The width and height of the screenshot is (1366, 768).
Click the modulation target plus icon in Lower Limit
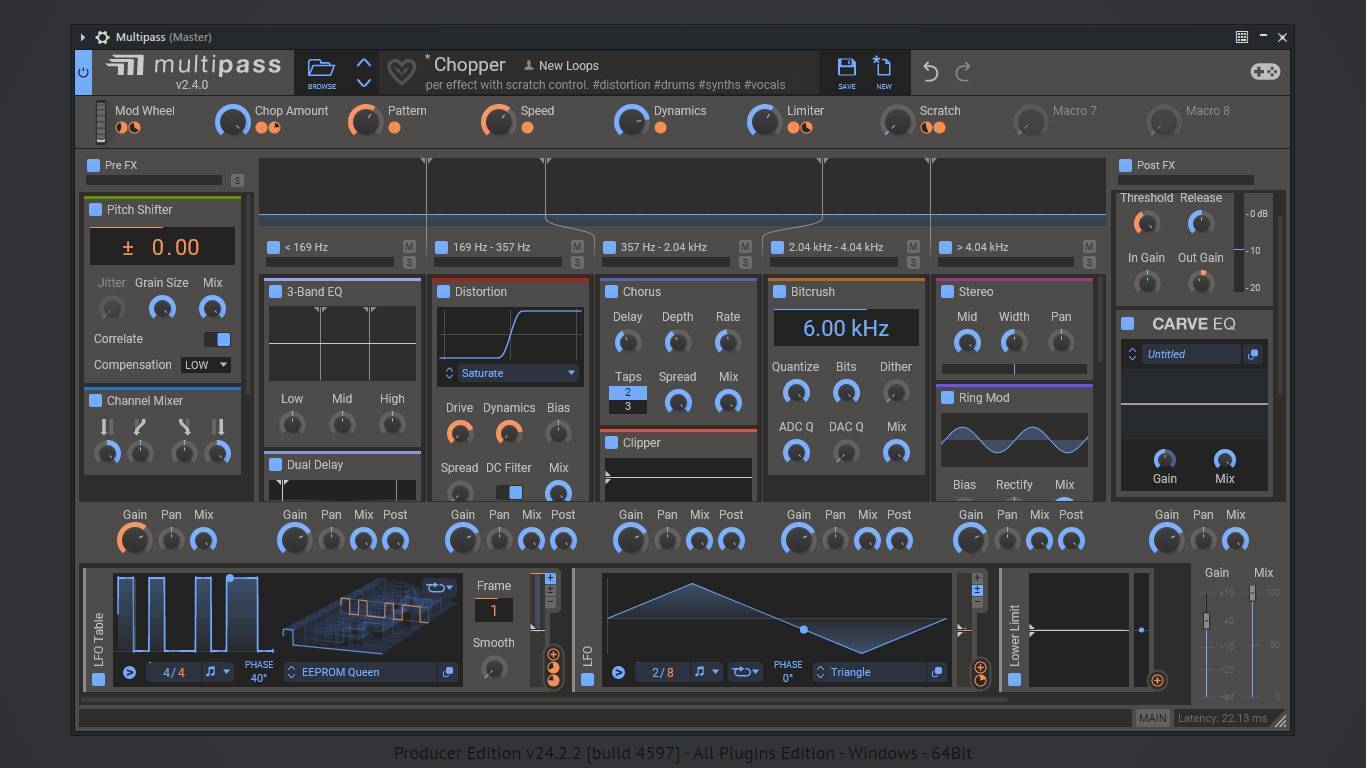point(1157,680)
